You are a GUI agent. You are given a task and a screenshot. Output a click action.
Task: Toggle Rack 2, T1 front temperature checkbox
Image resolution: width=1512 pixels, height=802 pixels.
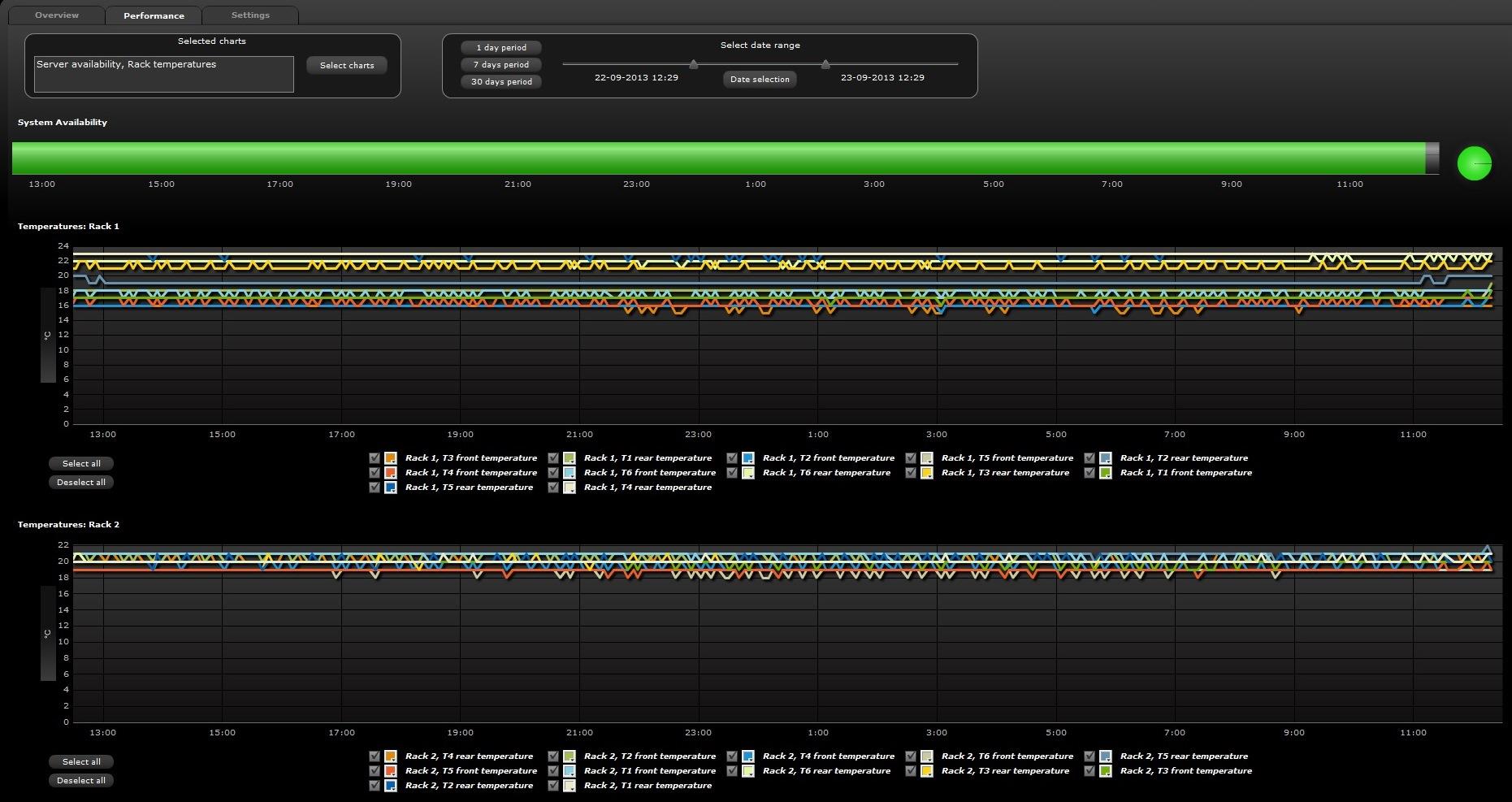553,771
